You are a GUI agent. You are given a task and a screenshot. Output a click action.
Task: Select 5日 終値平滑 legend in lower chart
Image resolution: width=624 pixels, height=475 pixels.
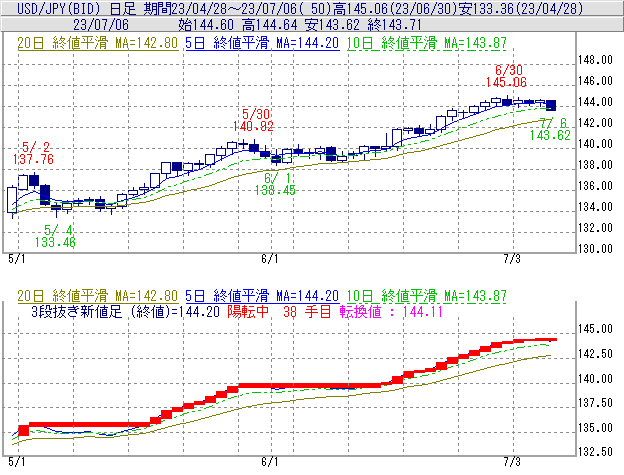pos(262,296)
